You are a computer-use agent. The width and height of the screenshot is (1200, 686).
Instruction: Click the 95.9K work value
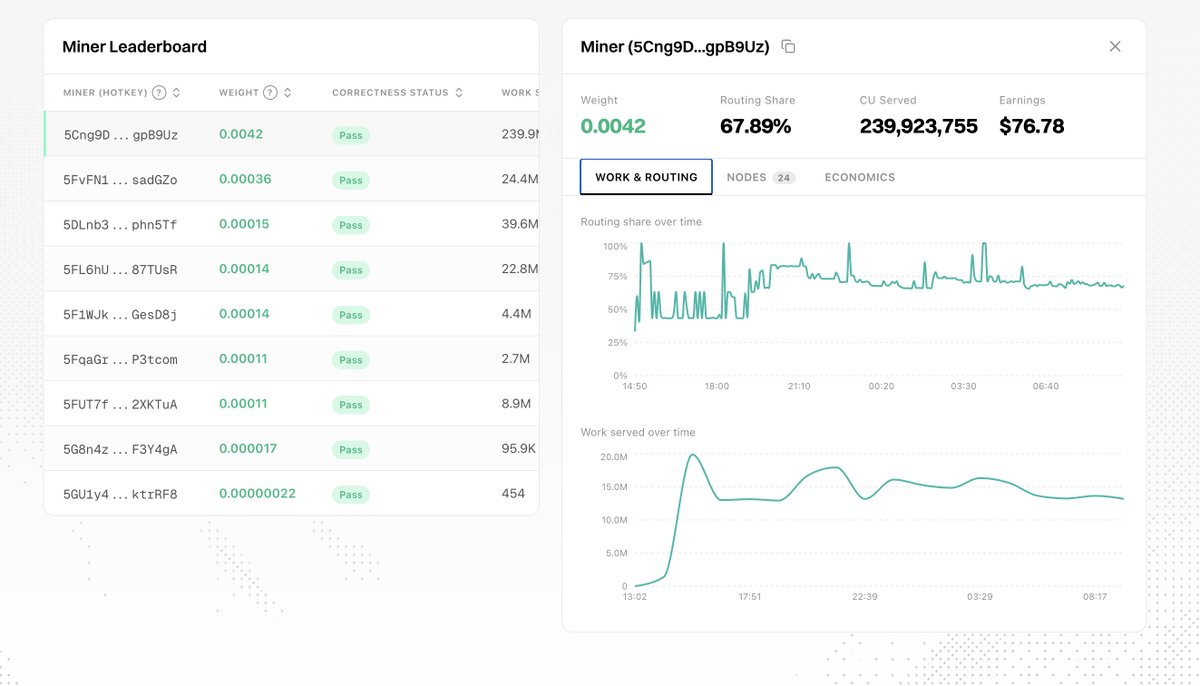518,449
